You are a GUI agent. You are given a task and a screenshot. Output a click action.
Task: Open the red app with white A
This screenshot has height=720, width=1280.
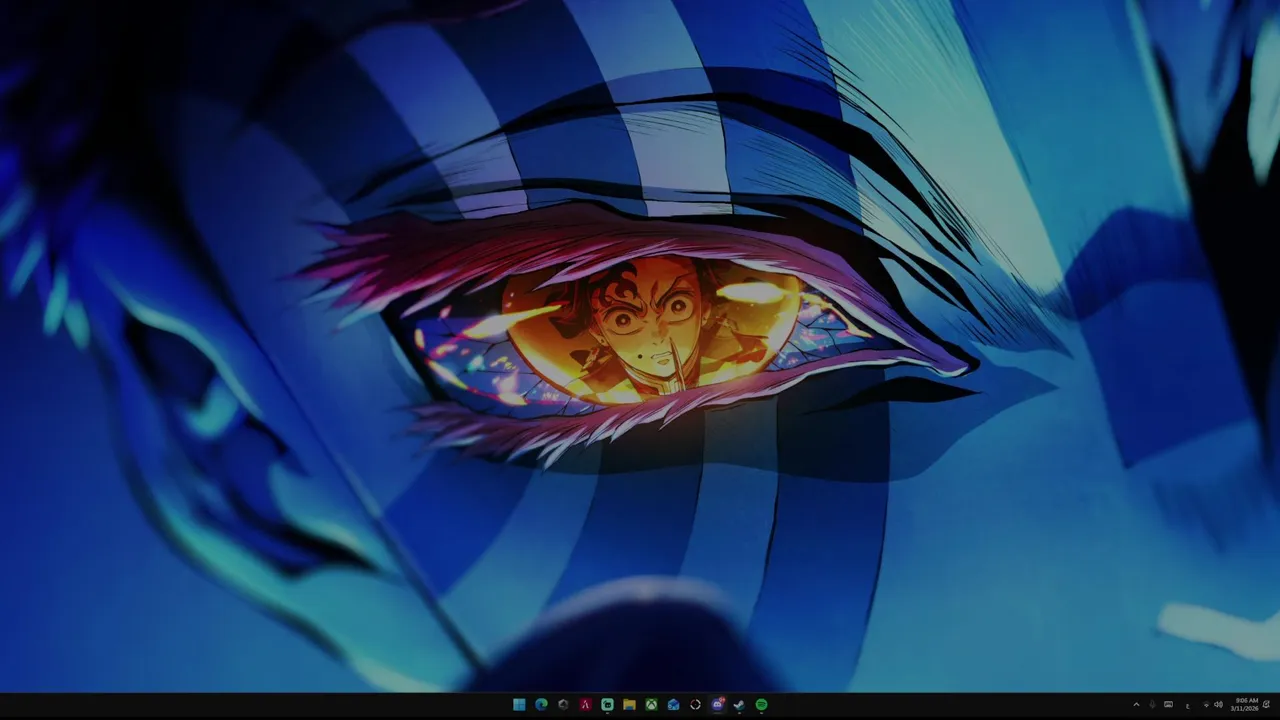pyautogui.click(x=585, y=704)
